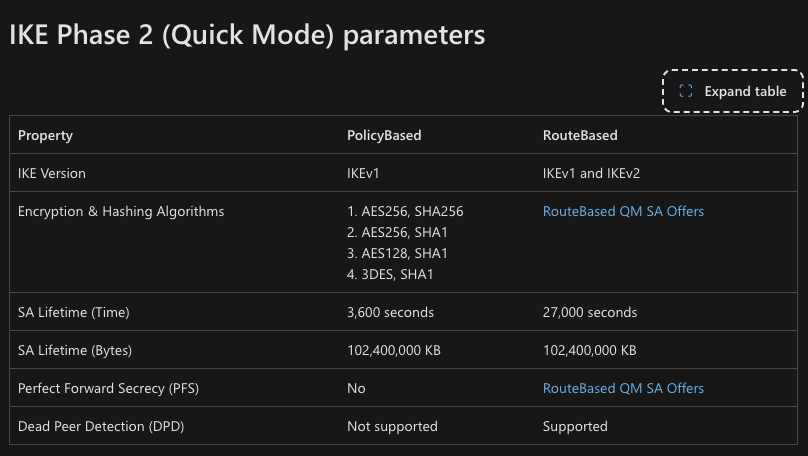Screen dimensions: 808x456
Task: Click the IKEv1 and IKEv2 cell
Action: pos(591,173)
